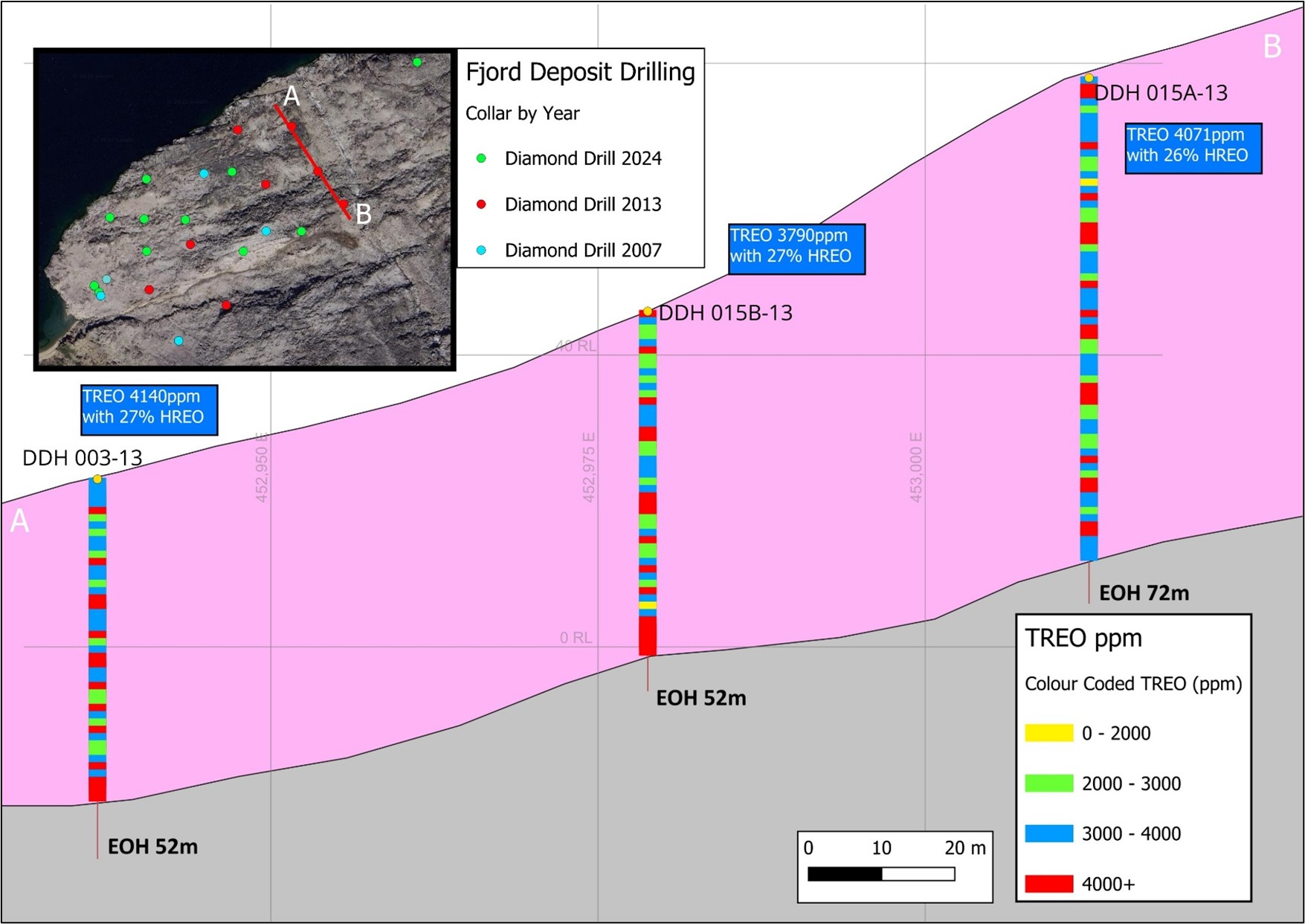The height and width of the screenshot is (924, 1305).
Task: Click the yellow collar marker atop DDH 003-13
Action: (x=97, y=479)
